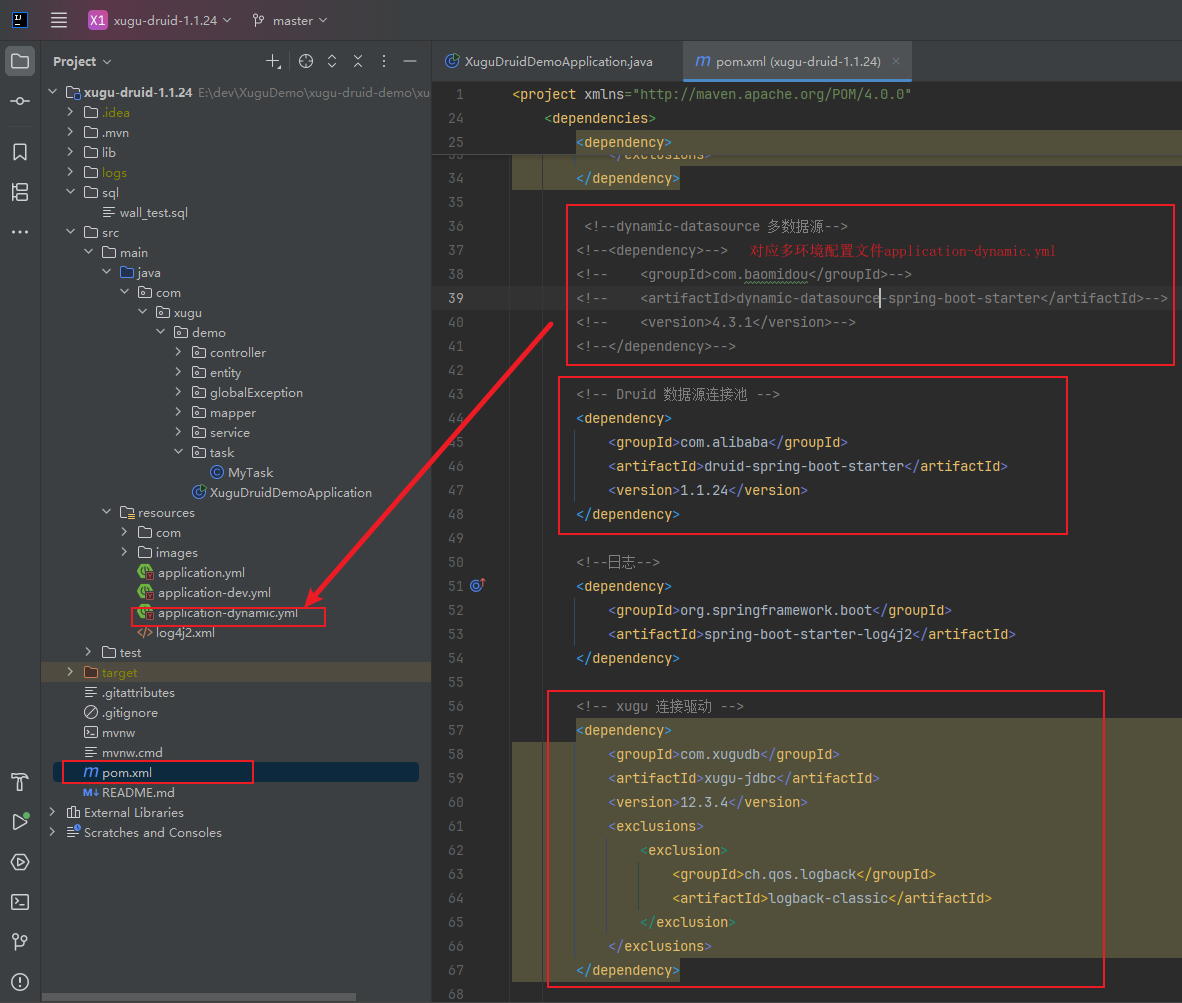Open the Bookmarks tool window icon
The width and height of the screenshot is (1182, 1003).
coord(20,152)
